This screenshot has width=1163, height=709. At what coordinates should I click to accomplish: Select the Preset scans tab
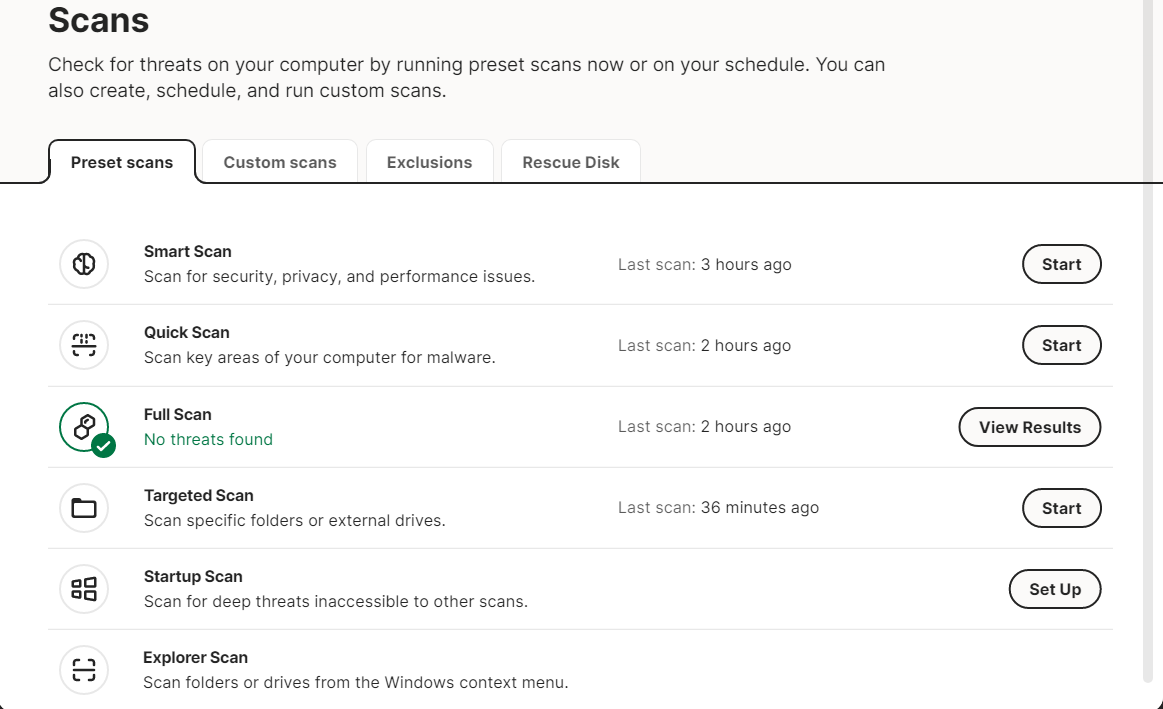coord(121,162)
